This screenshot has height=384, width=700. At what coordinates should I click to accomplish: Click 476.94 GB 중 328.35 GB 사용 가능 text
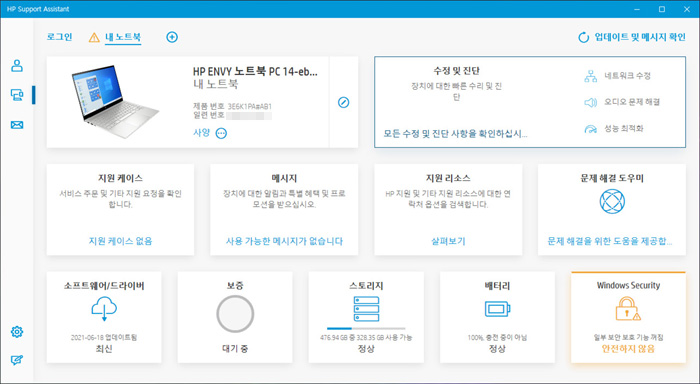pyautogui.click(x=366, y=338)
